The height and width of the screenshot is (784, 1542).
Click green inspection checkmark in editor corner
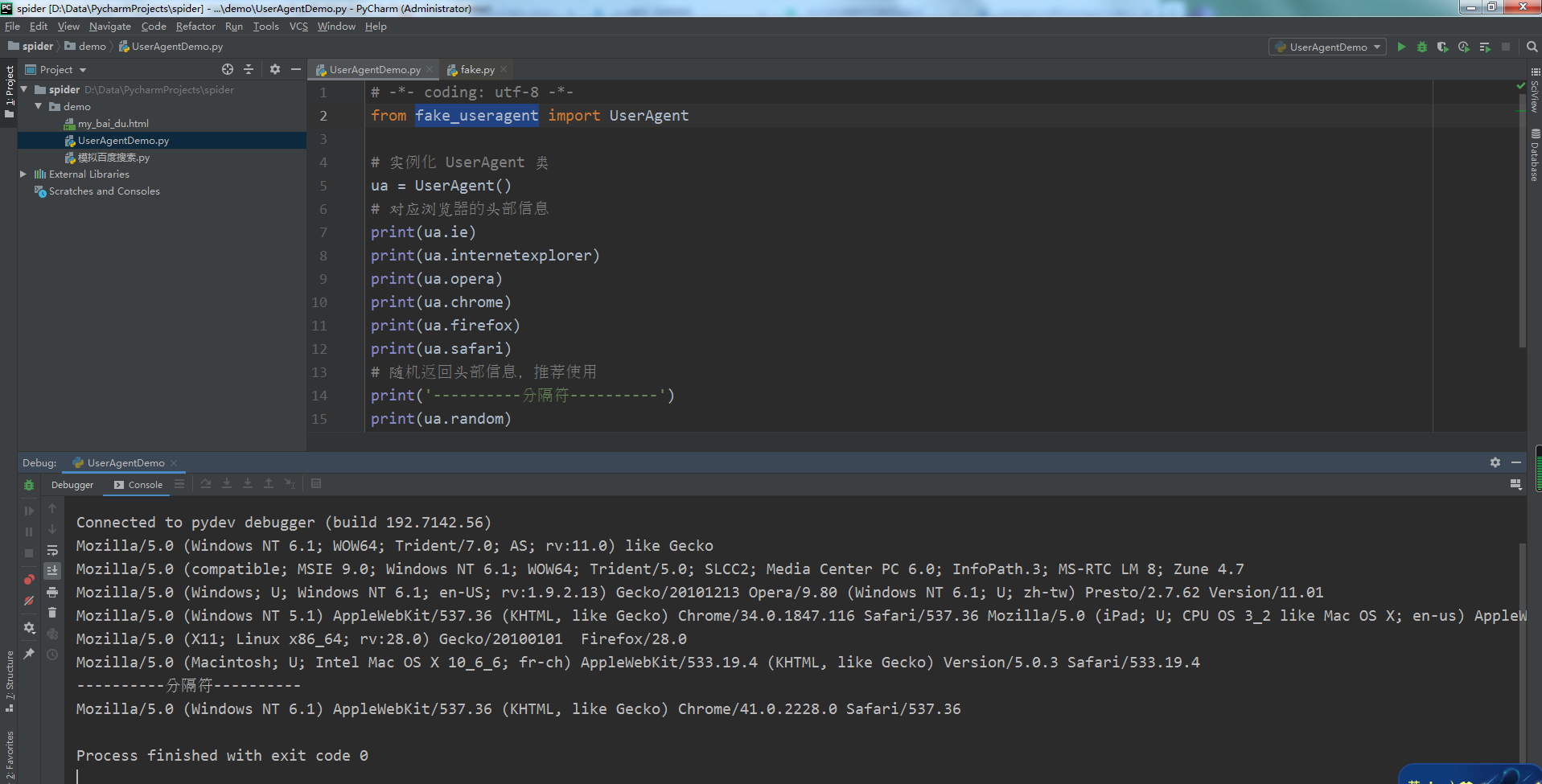click(x=1520, y=85)
